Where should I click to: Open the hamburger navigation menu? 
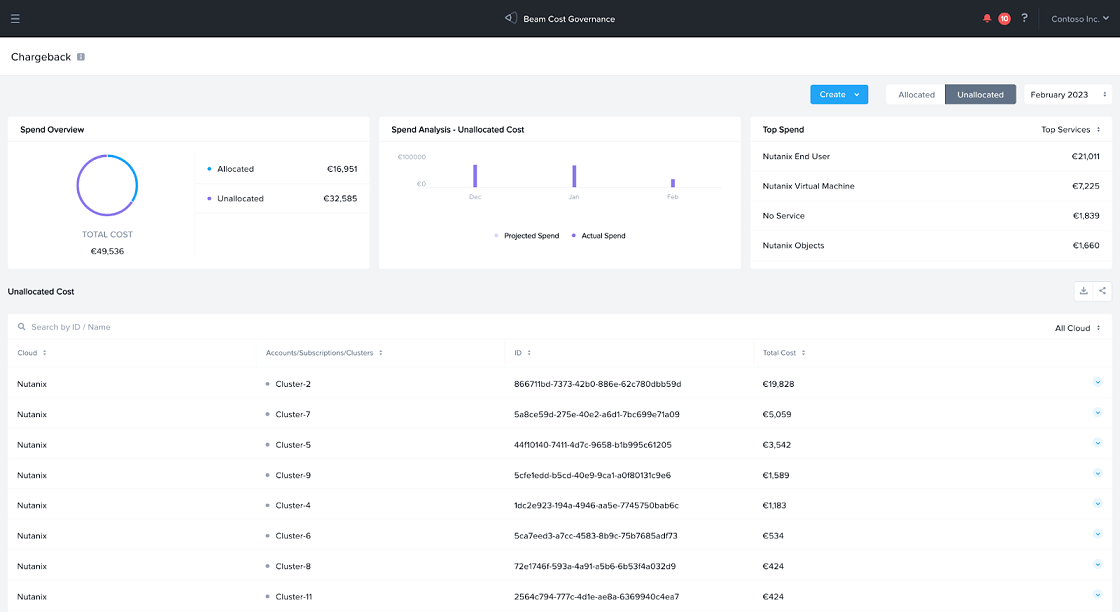[x=15, y=18]
